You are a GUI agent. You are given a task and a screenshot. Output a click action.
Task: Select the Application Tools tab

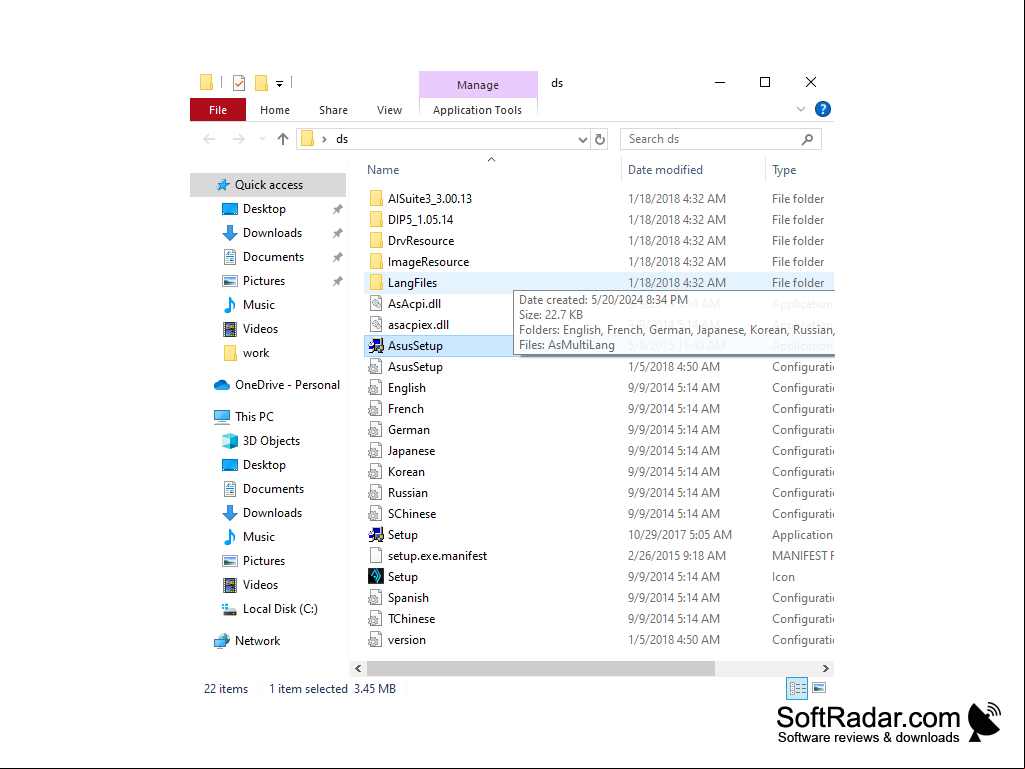(477, 110)
